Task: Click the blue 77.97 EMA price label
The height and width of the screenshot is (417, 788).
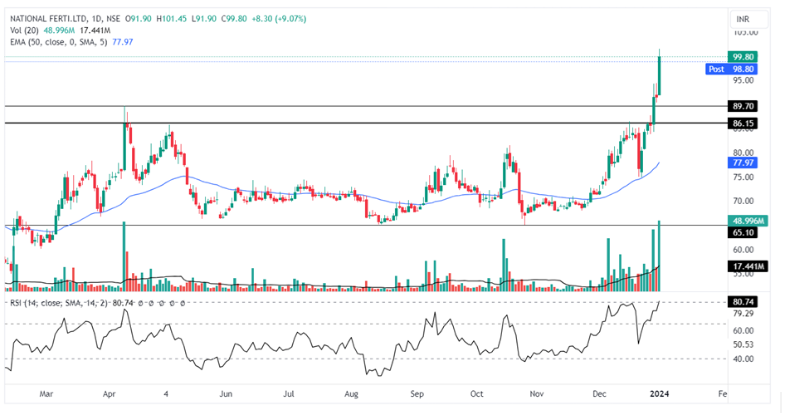Action: [743, 162]
